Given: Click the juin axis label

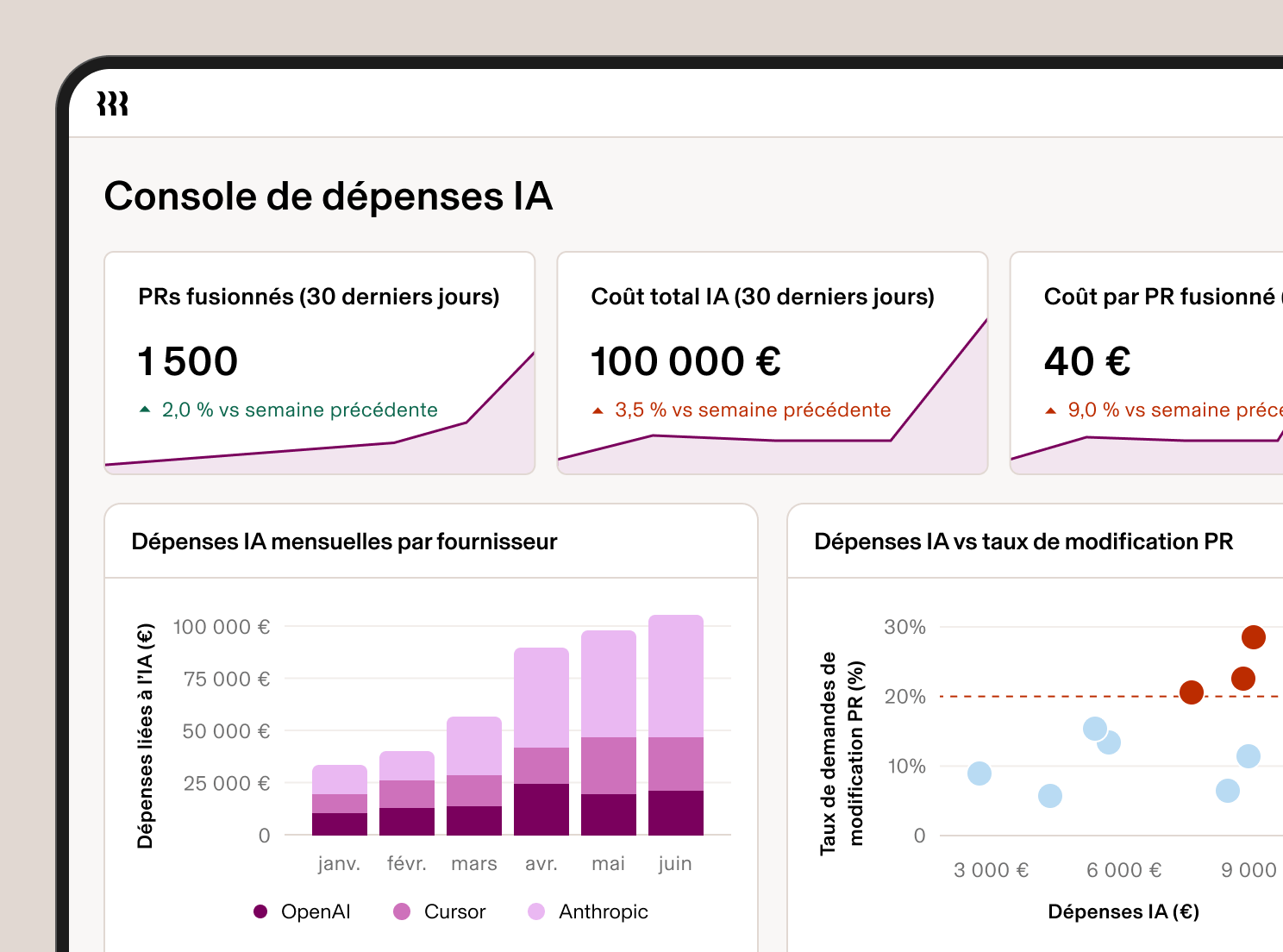Looking at the screenshot, I should 675,863.
